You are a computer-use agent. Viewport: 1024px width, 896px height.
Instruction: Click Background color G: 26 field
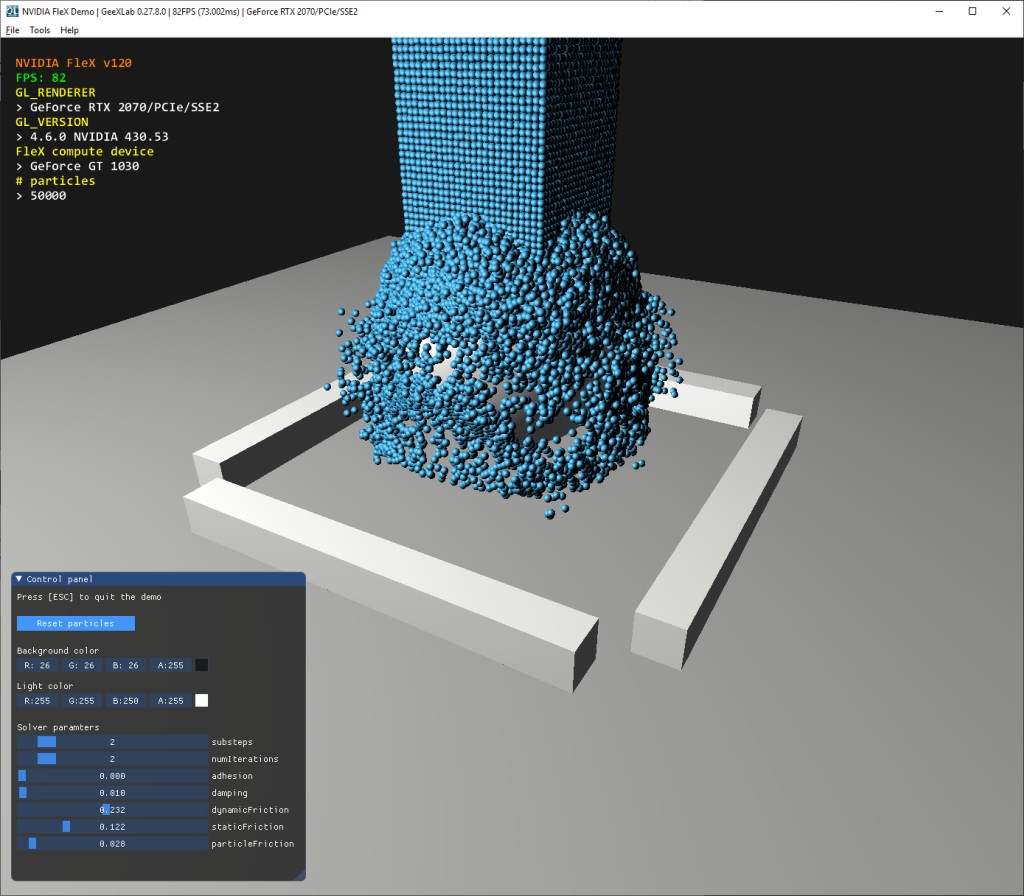81,665
